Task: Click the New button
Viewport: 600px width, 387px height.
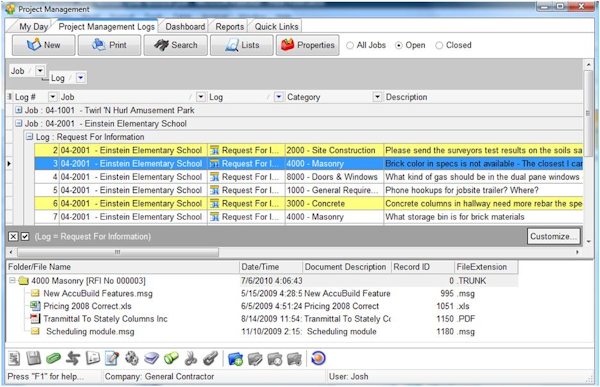Action: (44, 45)
